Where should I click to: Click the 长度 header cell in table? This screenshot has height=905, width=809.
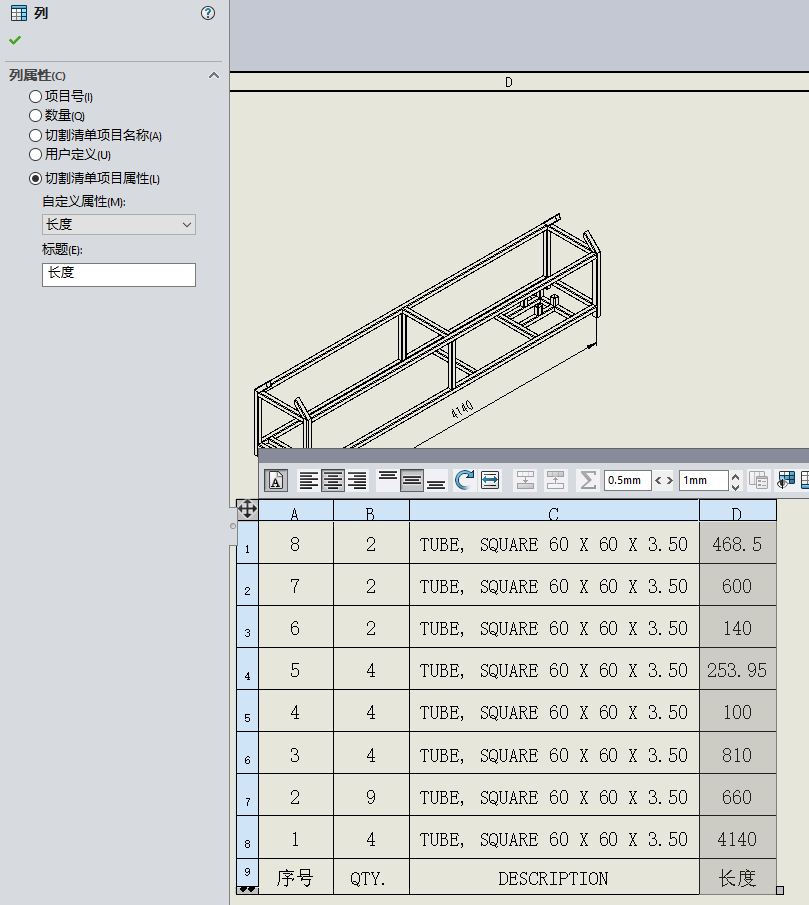[737, 877]
